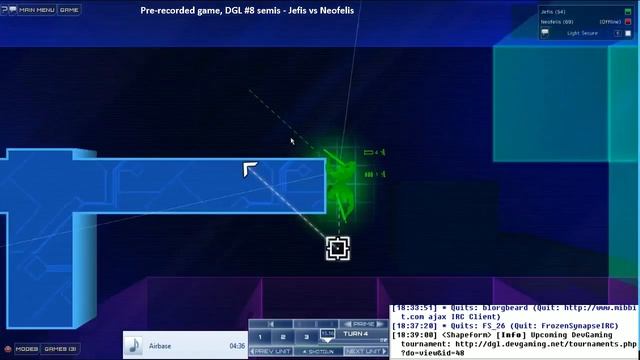Click the green square beside Jefis
The width and height of the screenshot is (640, 360).
click(x=628, y=11)
